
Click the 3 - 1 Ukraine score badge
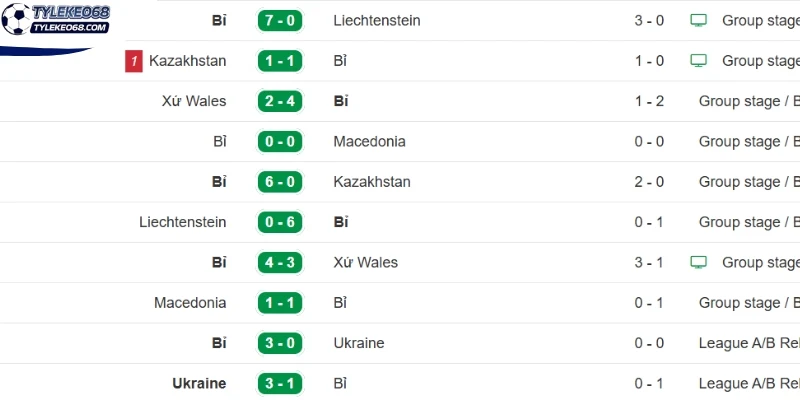(280, 383)
